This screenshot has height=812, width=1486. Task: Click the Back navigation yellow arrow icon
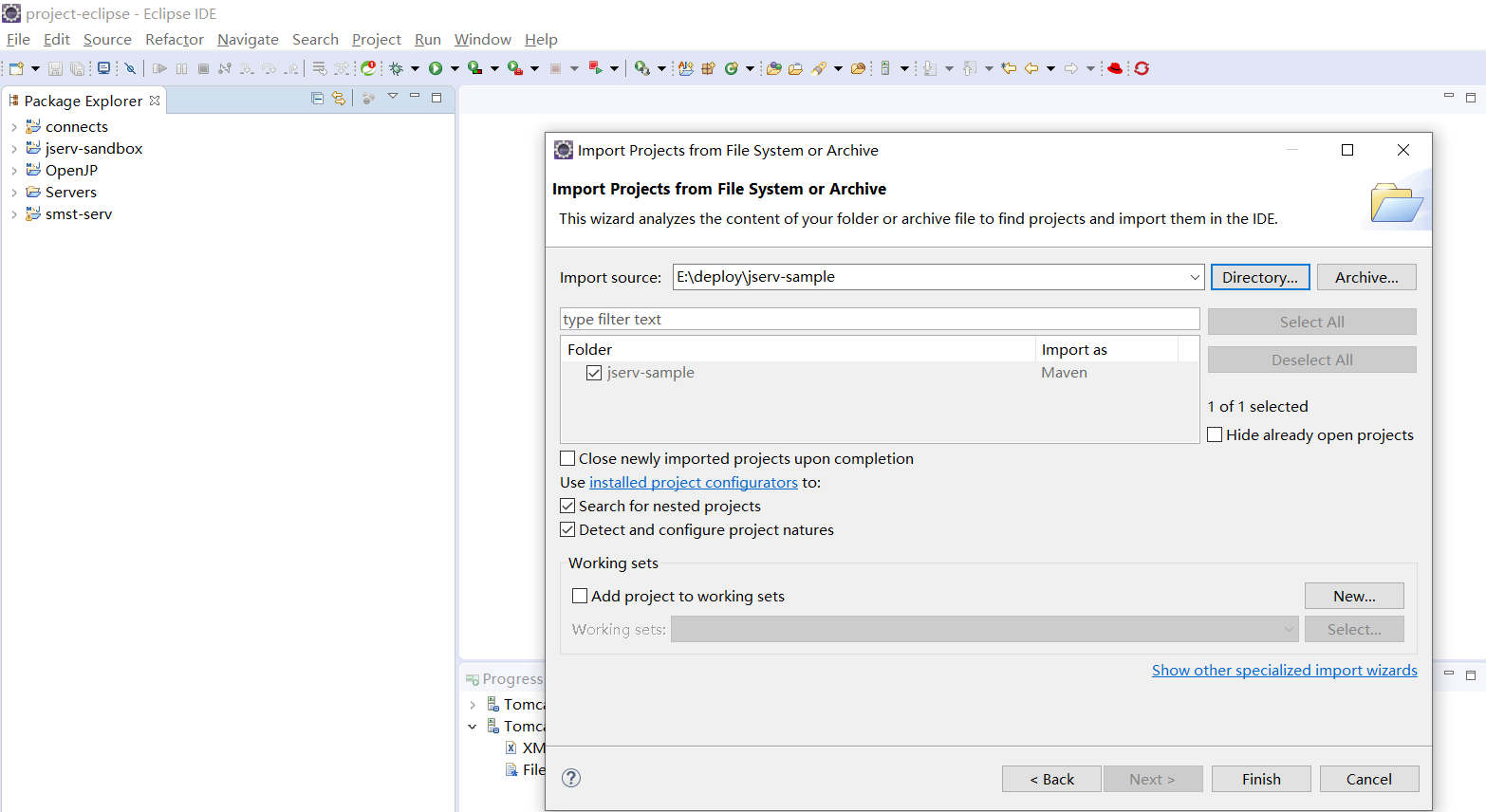[1031, 68]
